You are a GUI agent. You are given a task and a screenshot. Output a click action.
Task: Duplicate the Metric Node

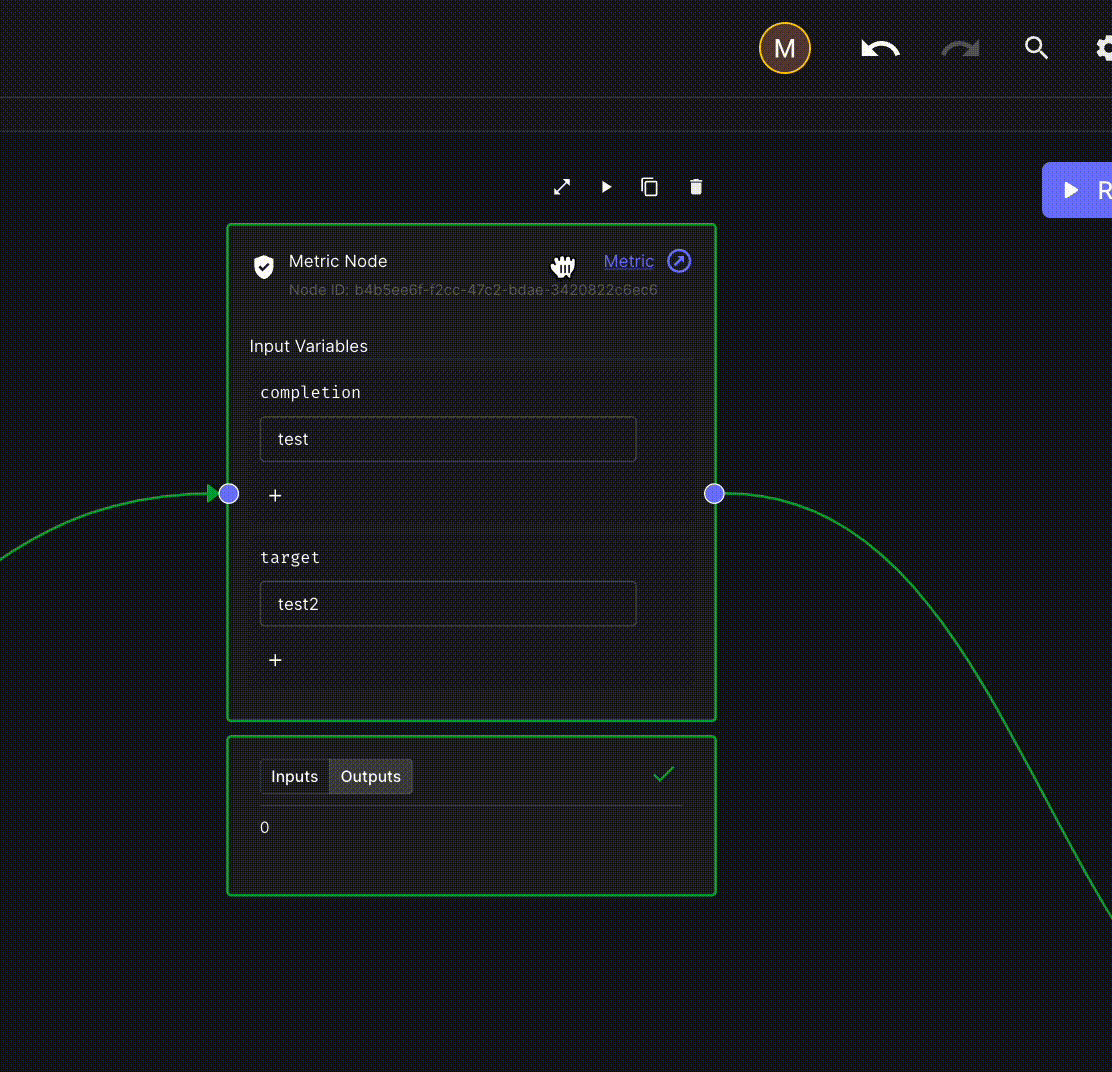(650, 187)
